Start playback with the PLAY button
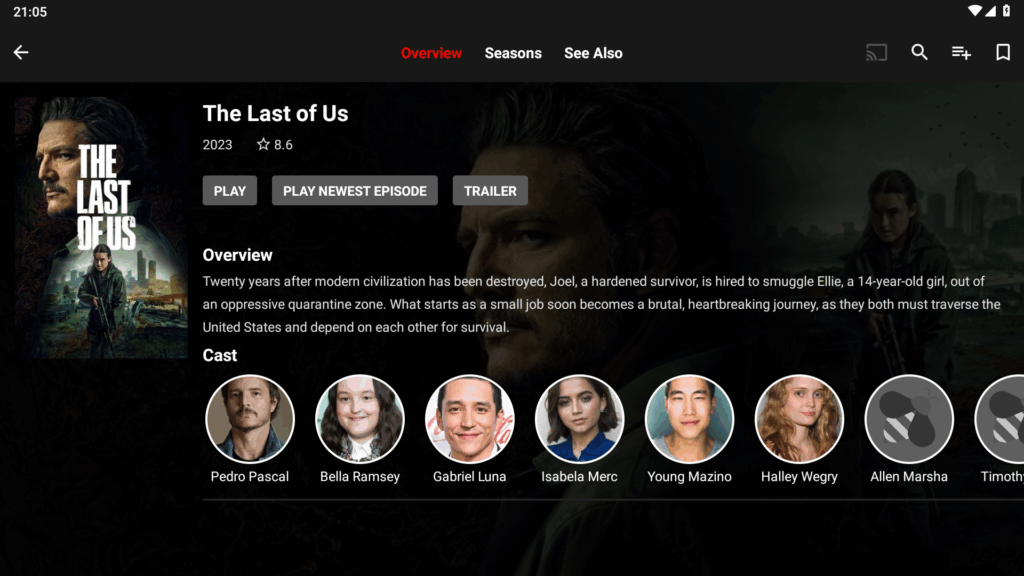Image resolution: width=1024 pixels, height=576 pixels. pyautogui.click(x=230, y=191)
